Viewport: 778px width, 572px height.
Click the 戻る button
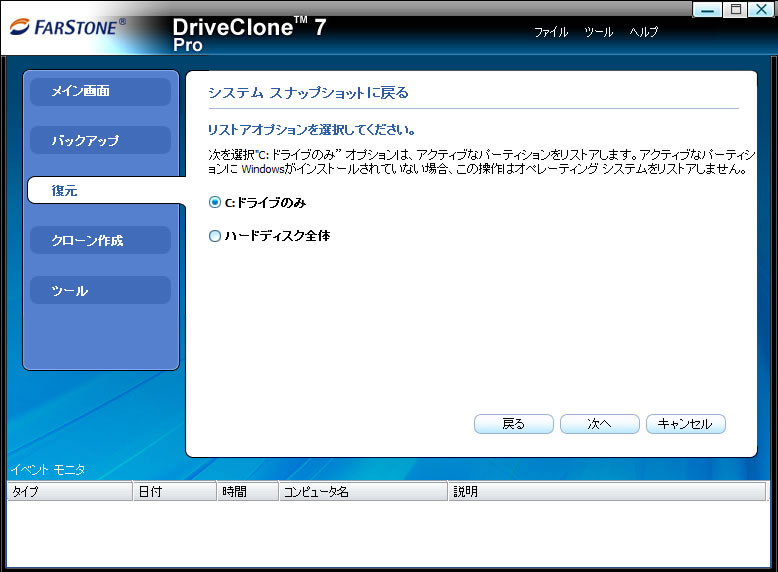(514, 424)
